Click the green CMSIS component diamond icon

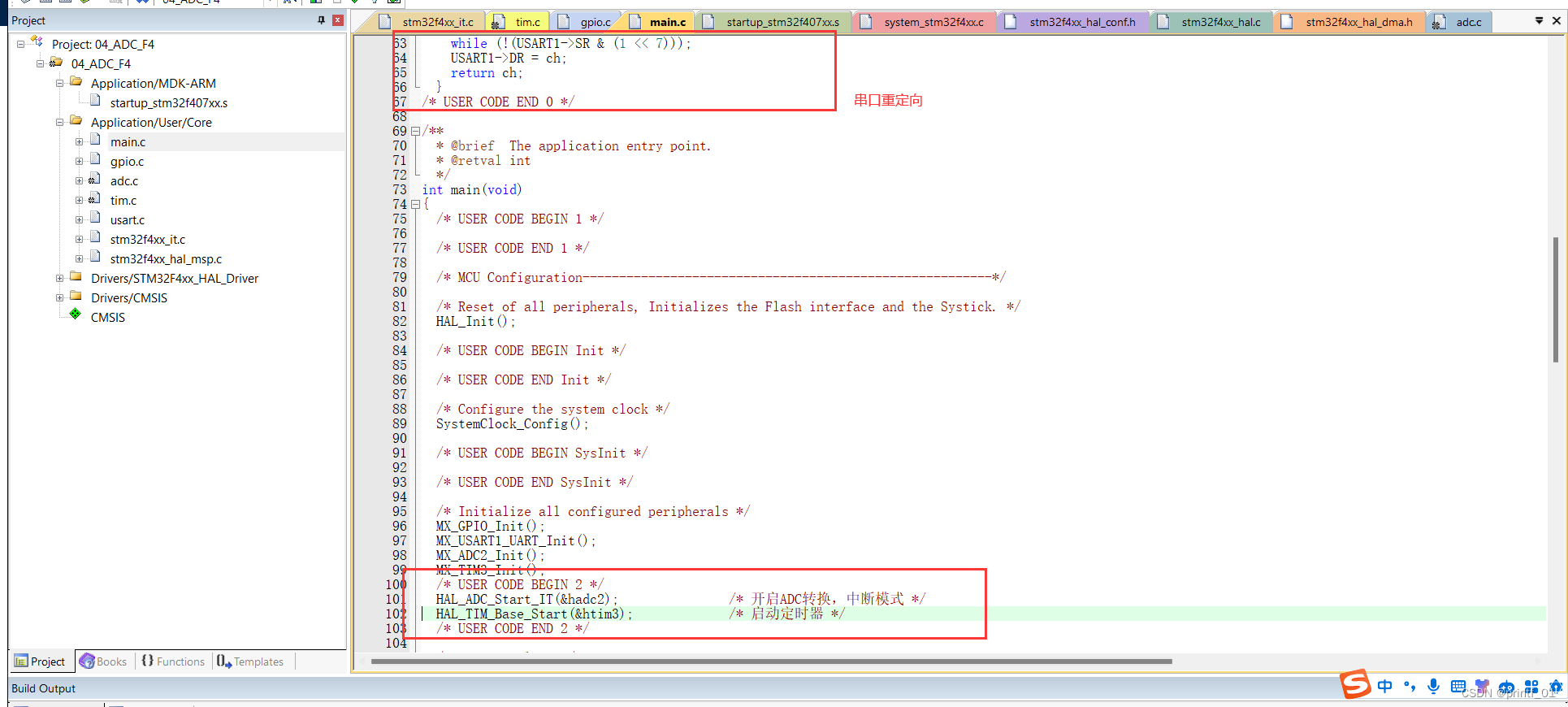tap(76, 314)
